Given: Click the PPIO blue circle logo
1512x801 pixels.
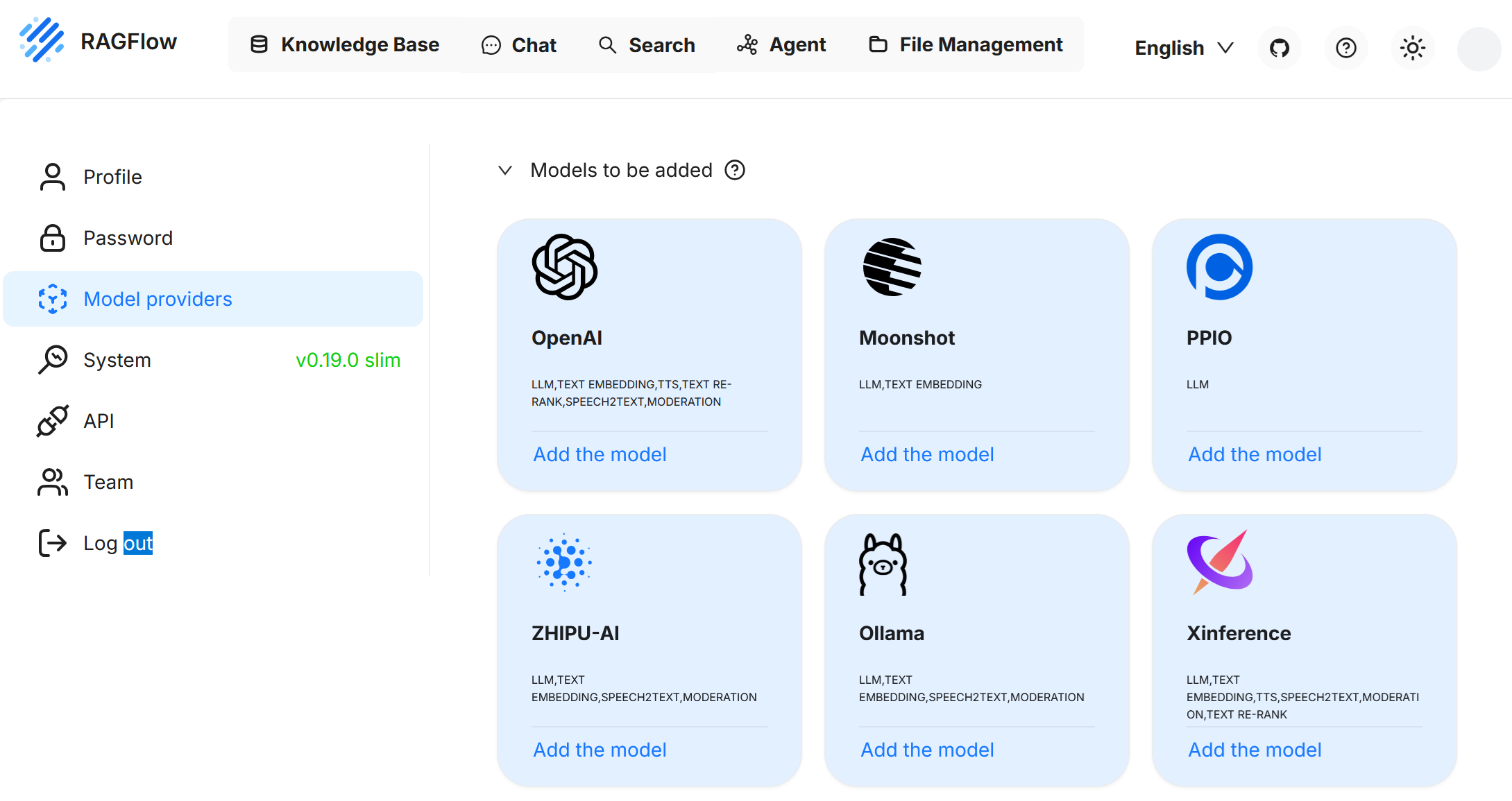Looking at the screenshot, I should pos(1219,267).
